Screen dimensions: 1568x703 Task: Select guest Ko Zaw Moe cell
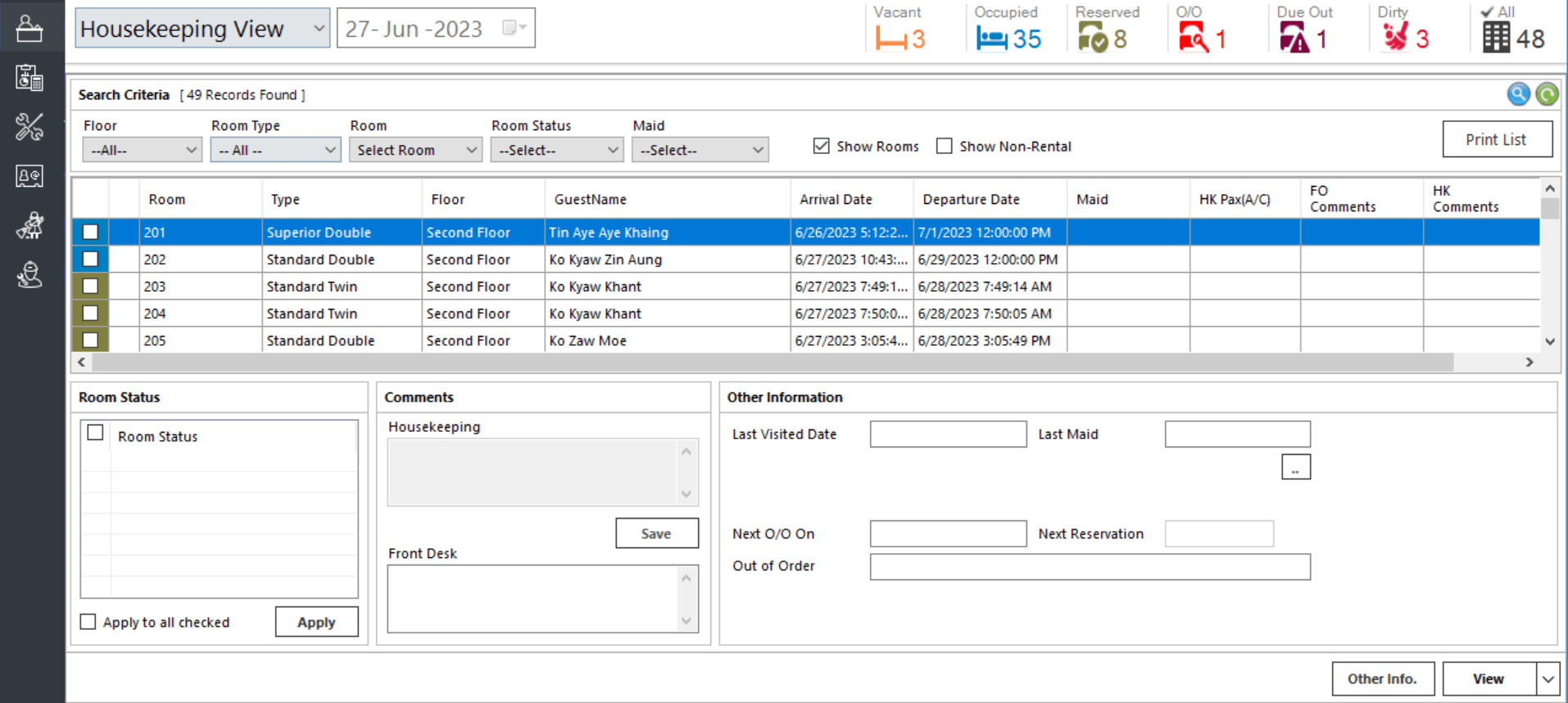(667, 340)
